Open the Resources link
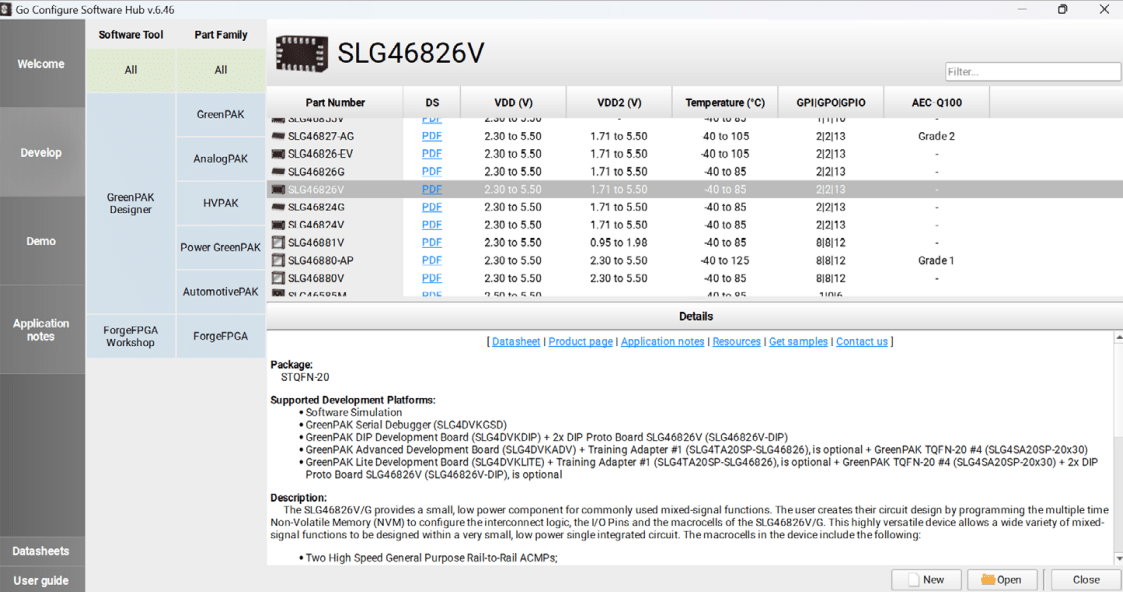1123x592 pixels. [x=736, y=341]
